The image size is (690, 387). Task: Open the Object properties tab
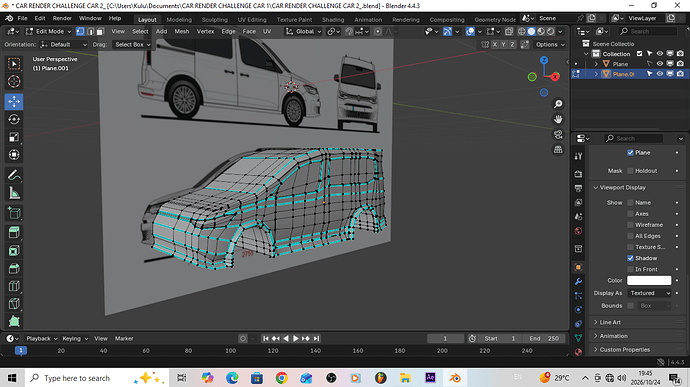(x=578, y=267)
